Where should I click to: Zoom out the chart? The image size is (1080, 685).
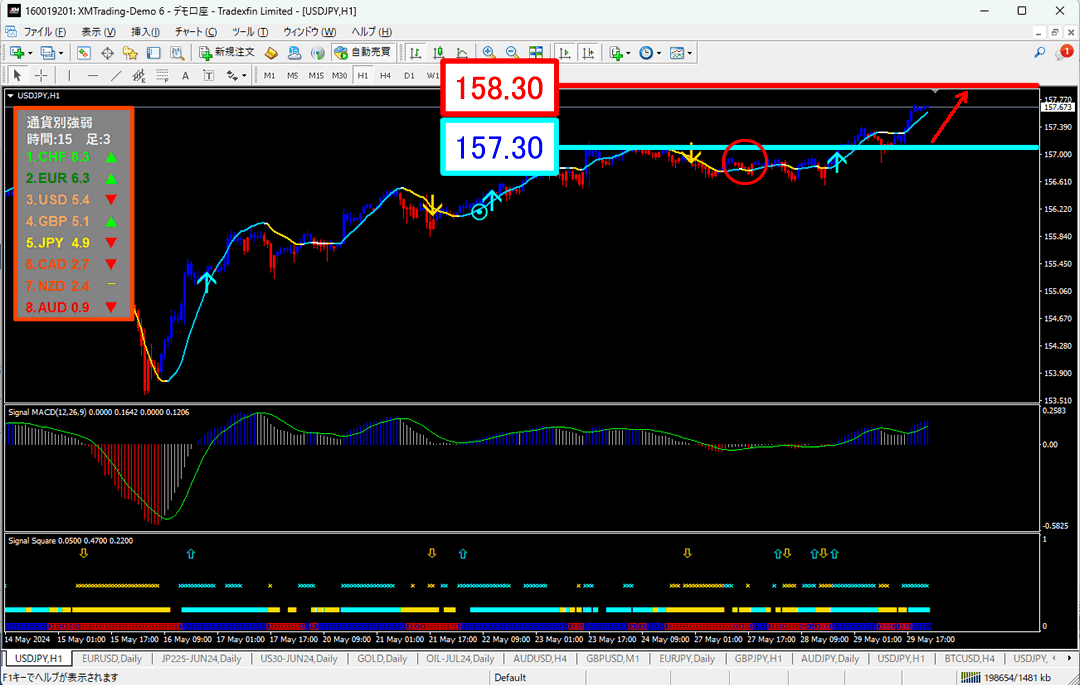tap(512, 52)
